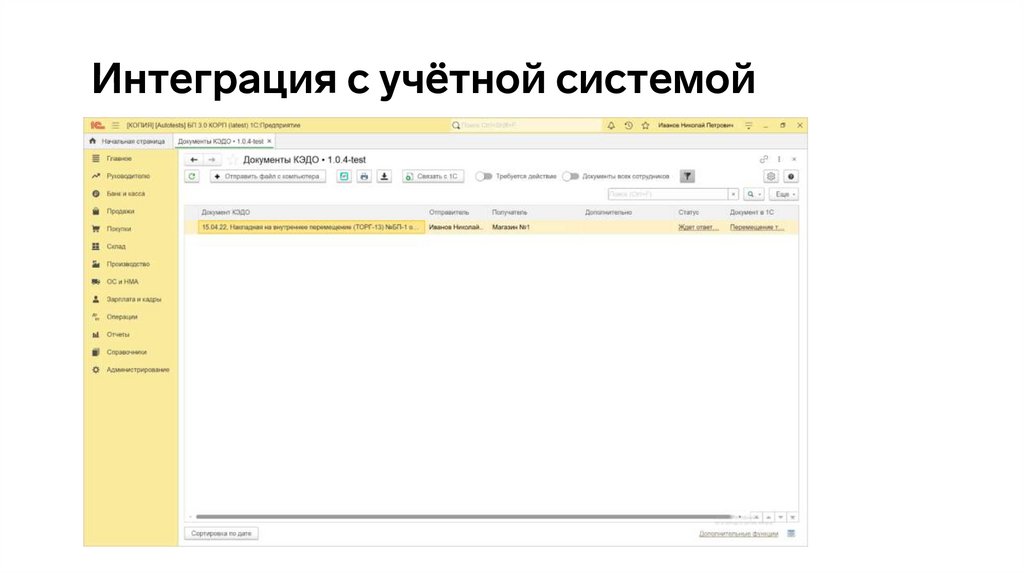
Task: Jump to the list's first row
Action: click(x=756, y=517)
